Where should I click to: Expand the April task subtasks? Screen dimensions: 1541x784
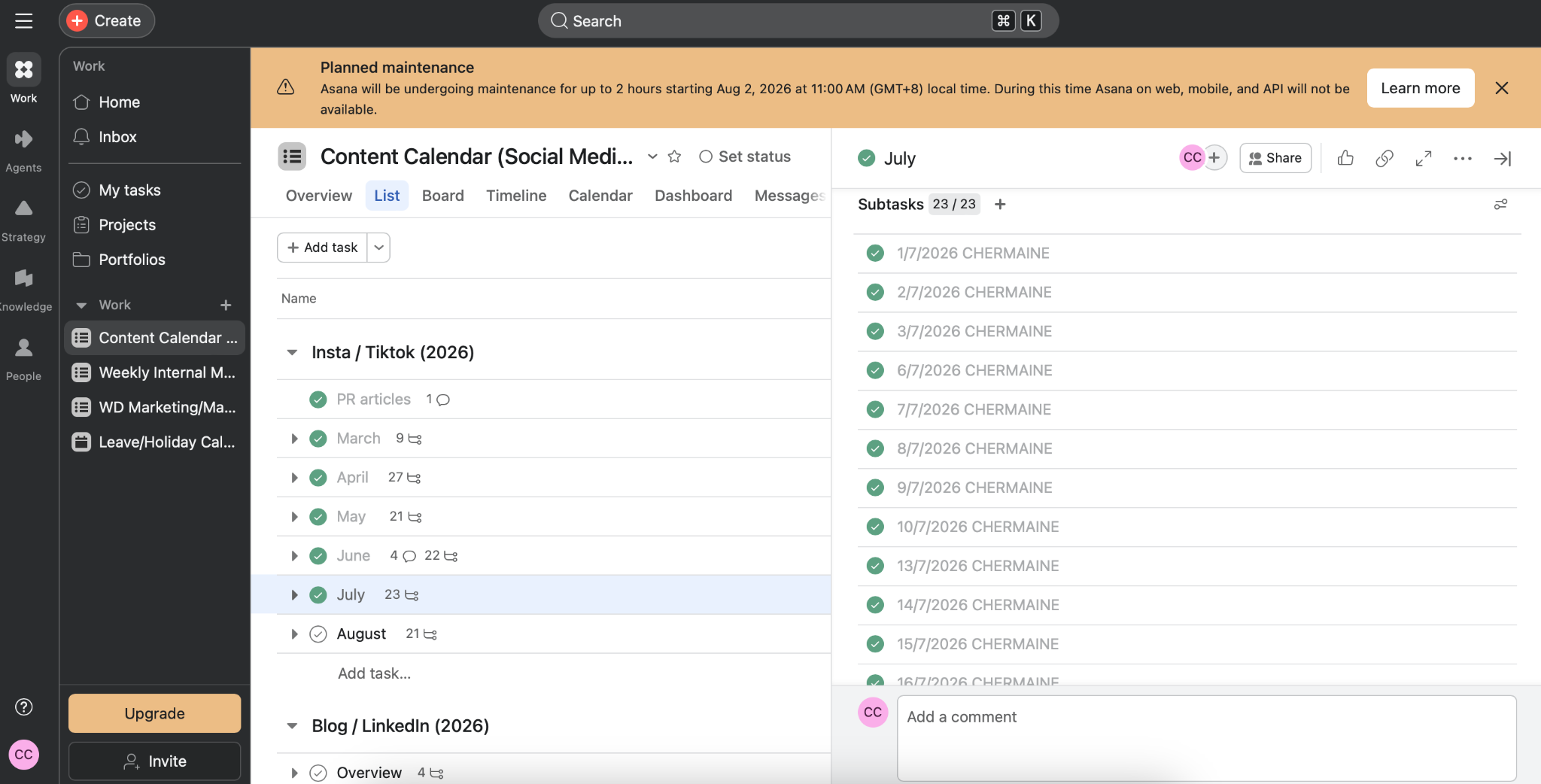tap(294, 478)
